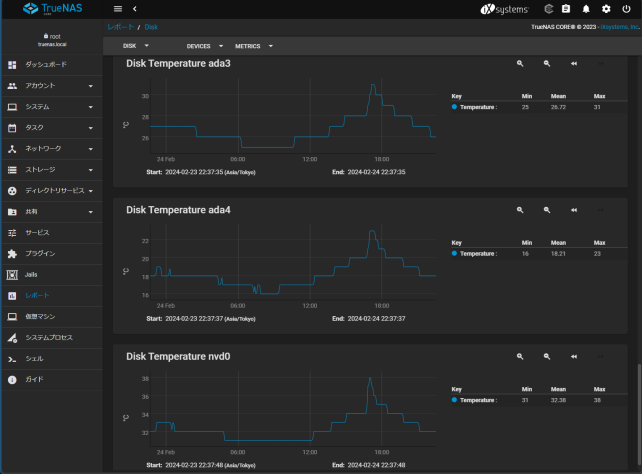Open the alerts bell icon
This screenshot has width=642, height=474.
tap(586, 9)
